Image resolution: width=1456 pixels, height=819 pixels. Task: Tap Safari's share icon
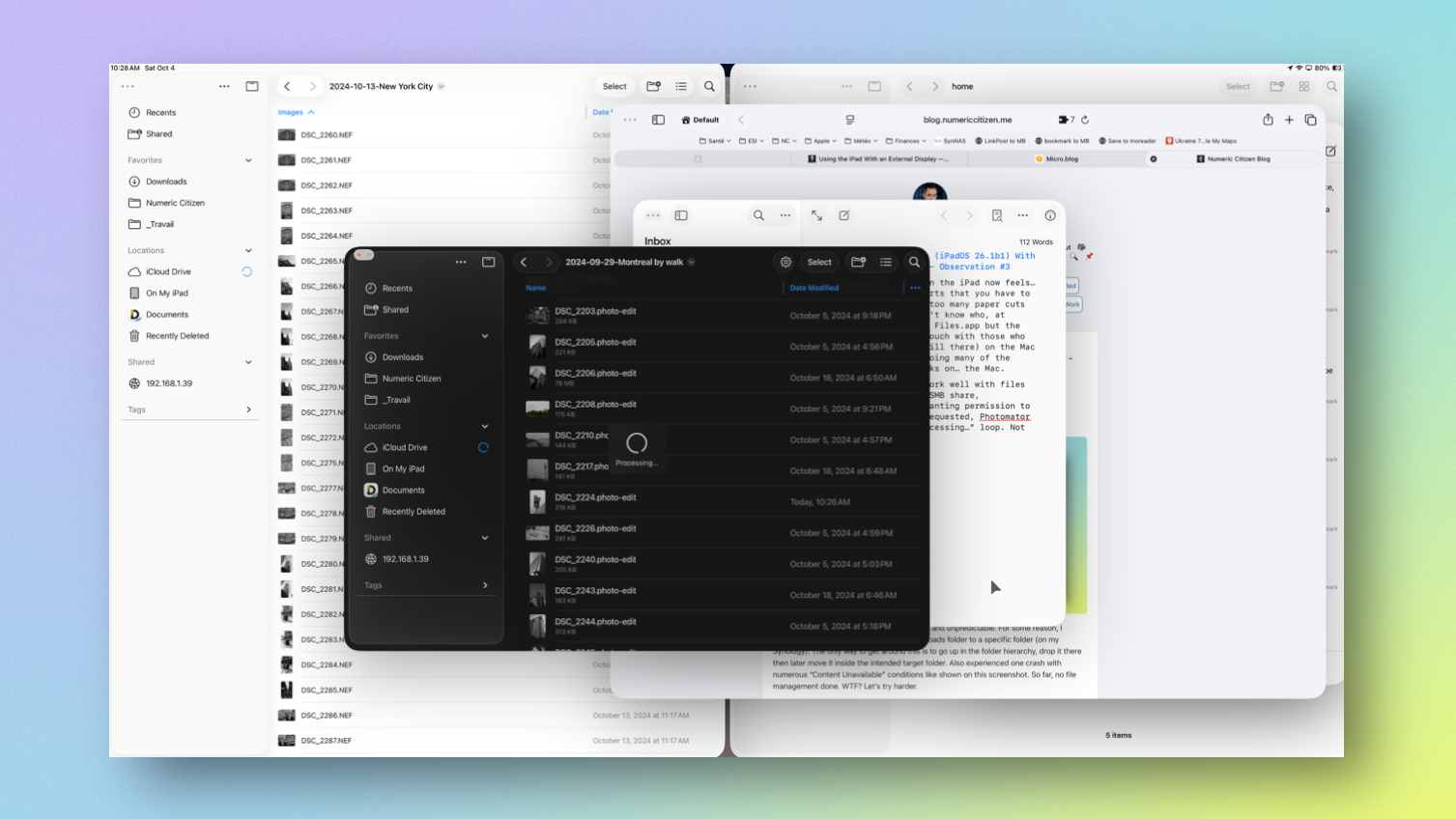coord(1268,120)
